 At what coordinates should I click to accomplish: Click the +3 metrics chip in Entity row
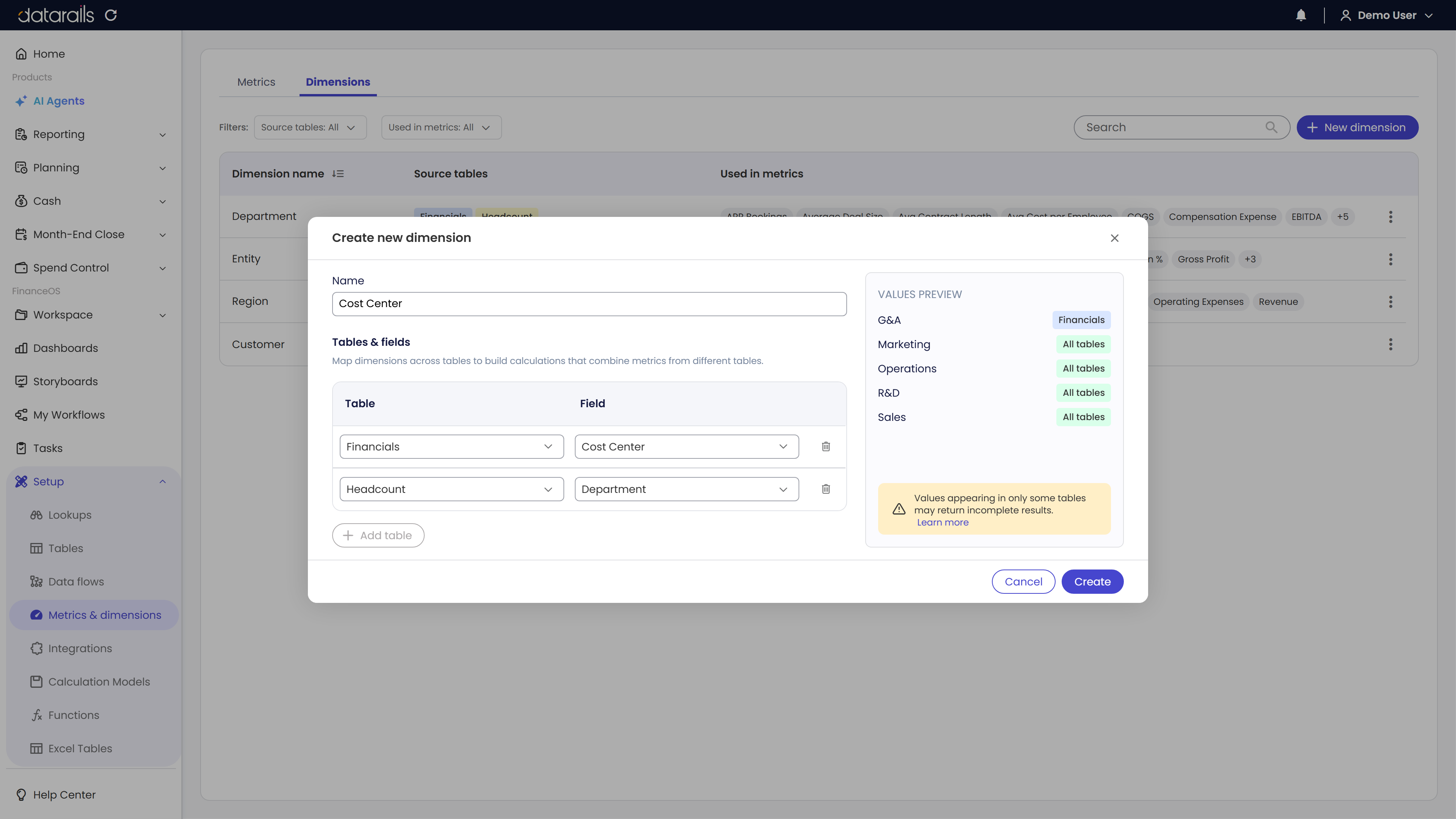tap(1250, 259)
